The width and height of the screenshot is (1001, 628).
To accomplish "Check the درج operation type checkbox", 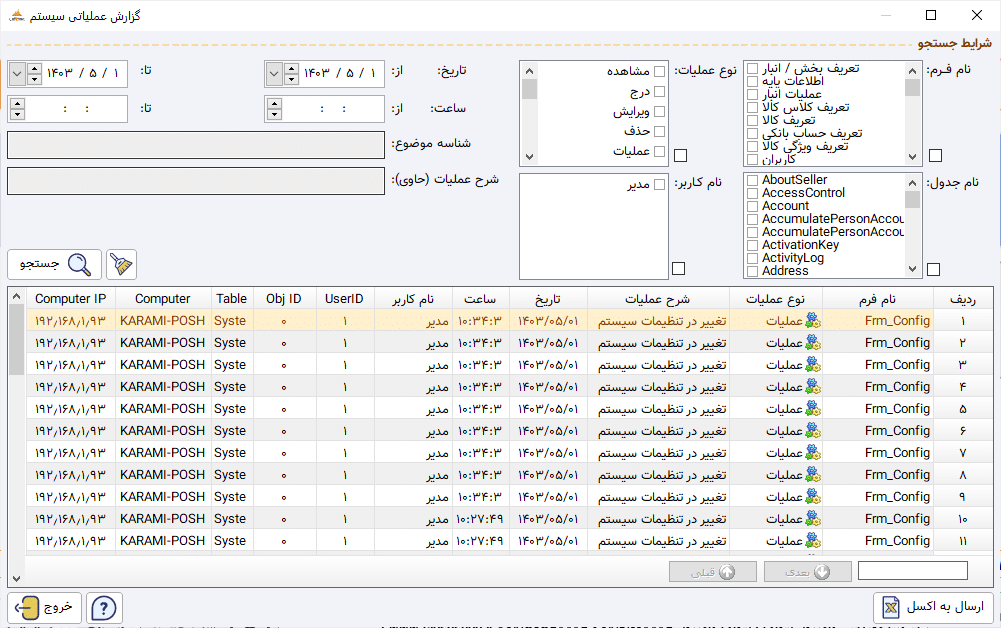I will pos(659,92).
